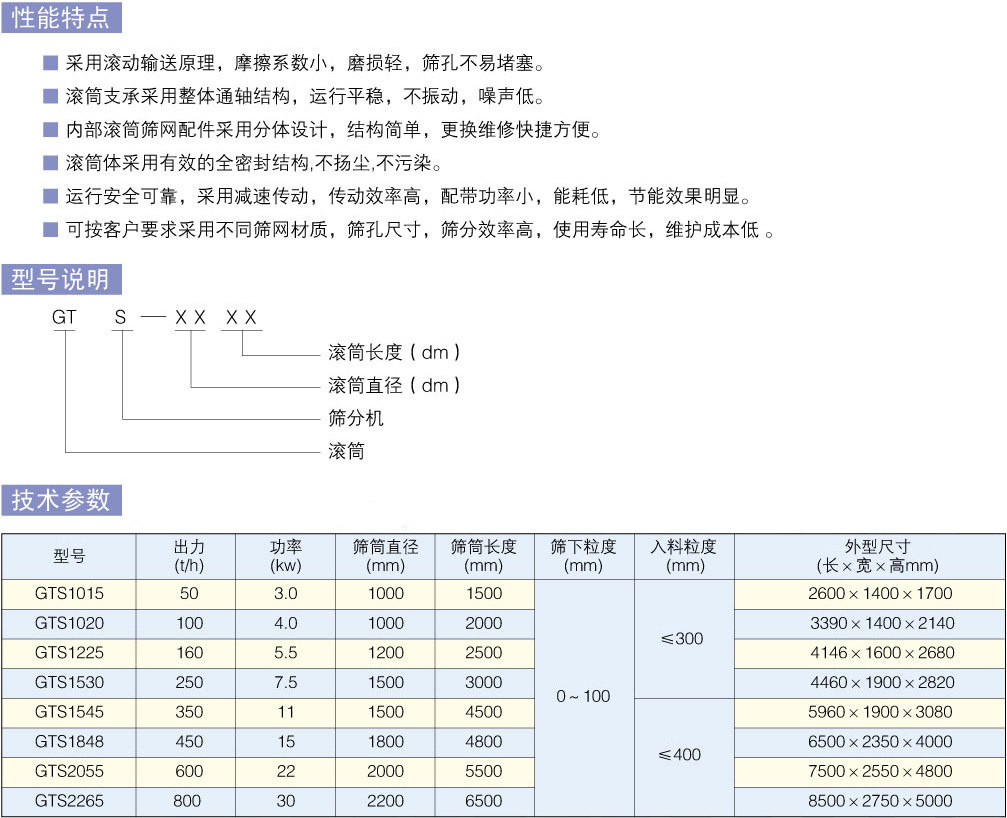Image resolution: width=1007 pixels, height=818 pixels.
Task: Click the S letter in model diagram
Action: point(120,317)
